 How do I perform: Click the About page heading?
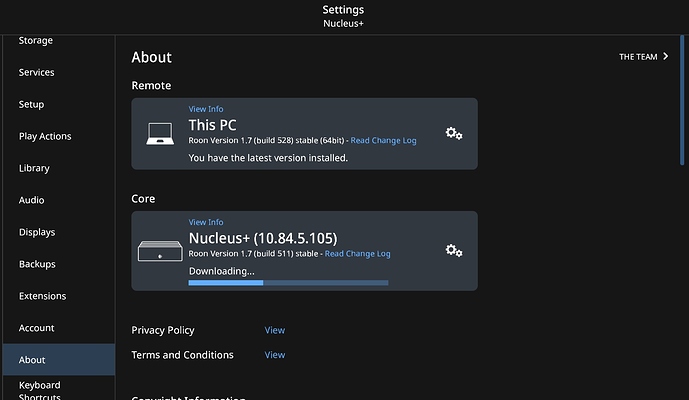(152, 57)
